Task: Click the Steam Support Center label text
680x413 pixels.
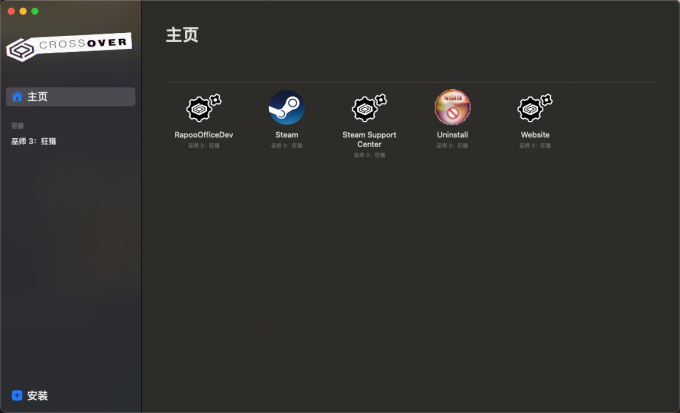Action: [x=369, y=139]
